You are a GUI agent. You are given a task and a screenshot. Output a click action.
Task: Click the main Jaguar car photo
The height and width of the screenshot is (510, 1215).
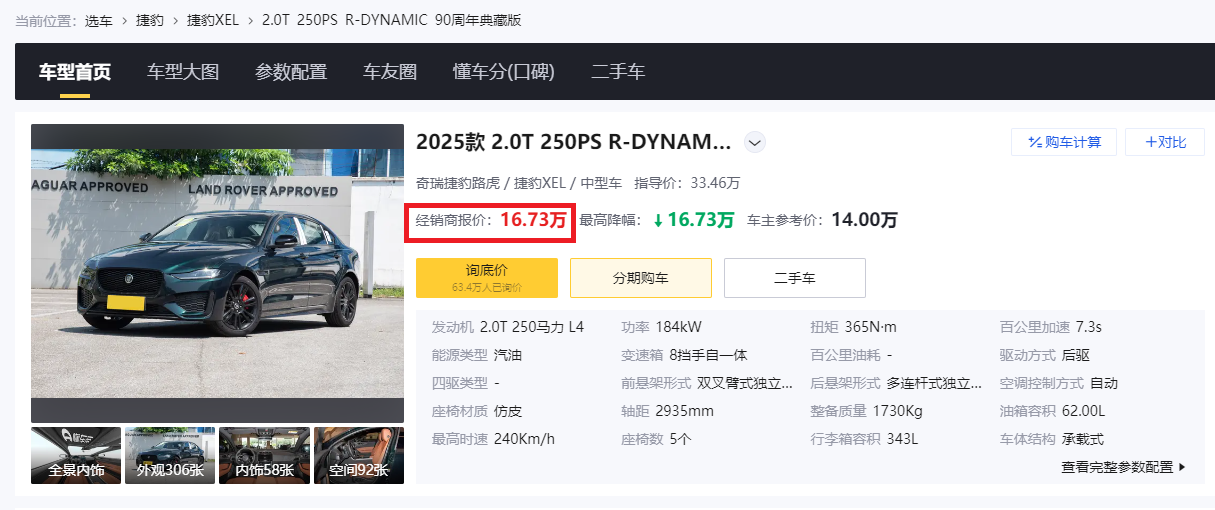click(x=217, y=273)
